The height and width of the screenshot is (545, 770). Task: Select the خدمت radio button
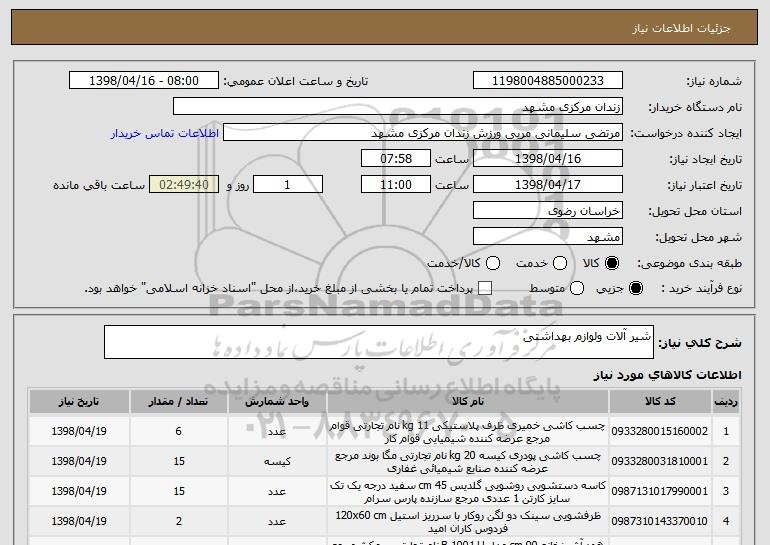pyautogui.click(x=560, y=264)
